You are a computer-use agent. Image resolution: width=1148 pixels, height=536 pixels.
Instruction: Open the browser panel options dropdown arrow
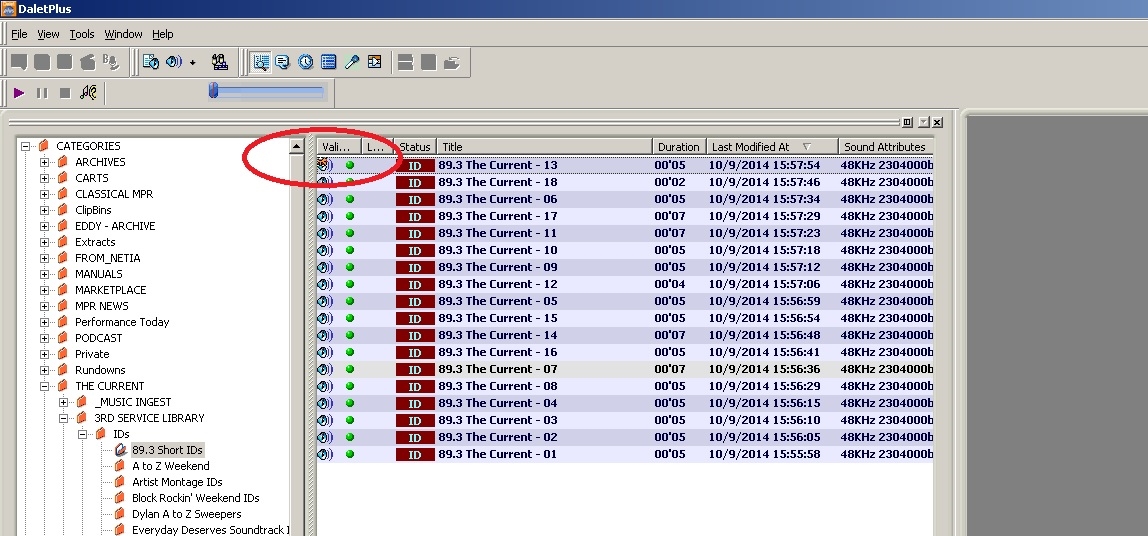click(x=923, y=122)
